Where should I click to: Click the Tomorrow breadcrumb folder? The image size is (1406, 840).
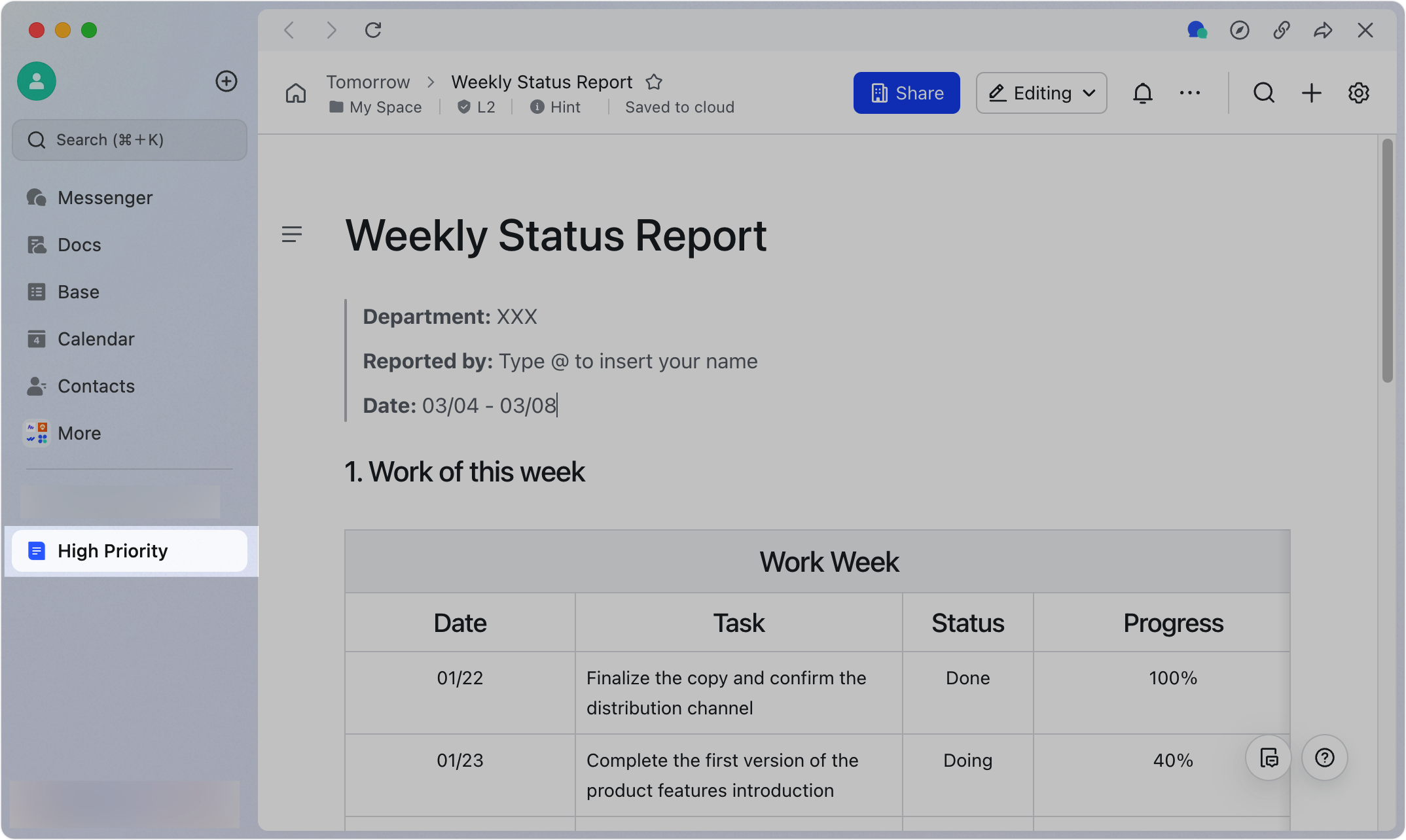click(x=368, y=82)
